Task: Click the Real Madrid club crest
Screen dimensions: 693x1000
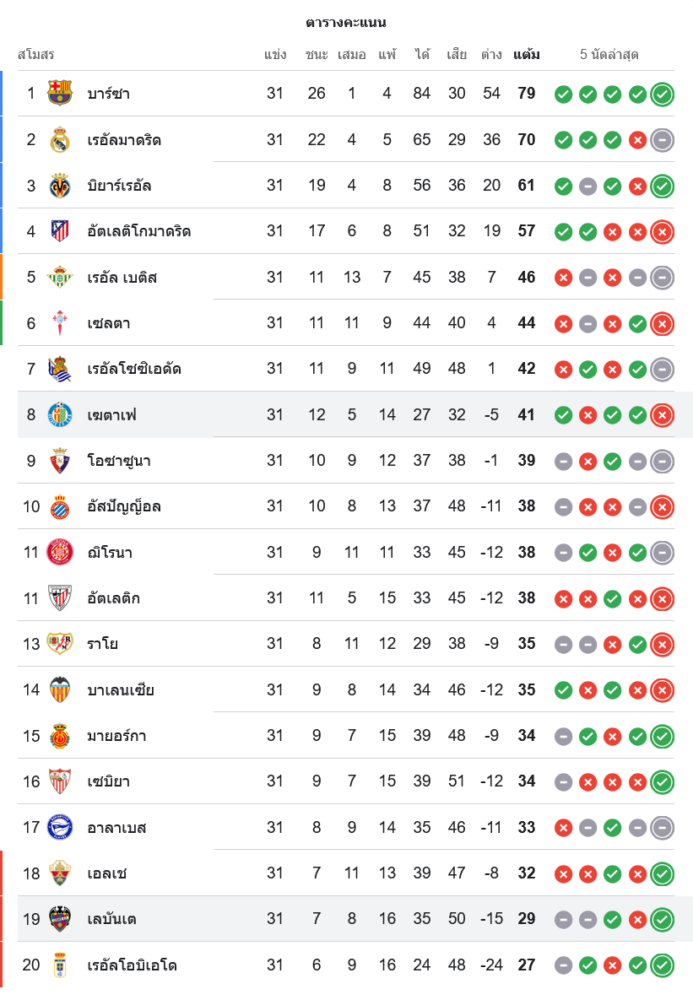Action: (60, 140)
